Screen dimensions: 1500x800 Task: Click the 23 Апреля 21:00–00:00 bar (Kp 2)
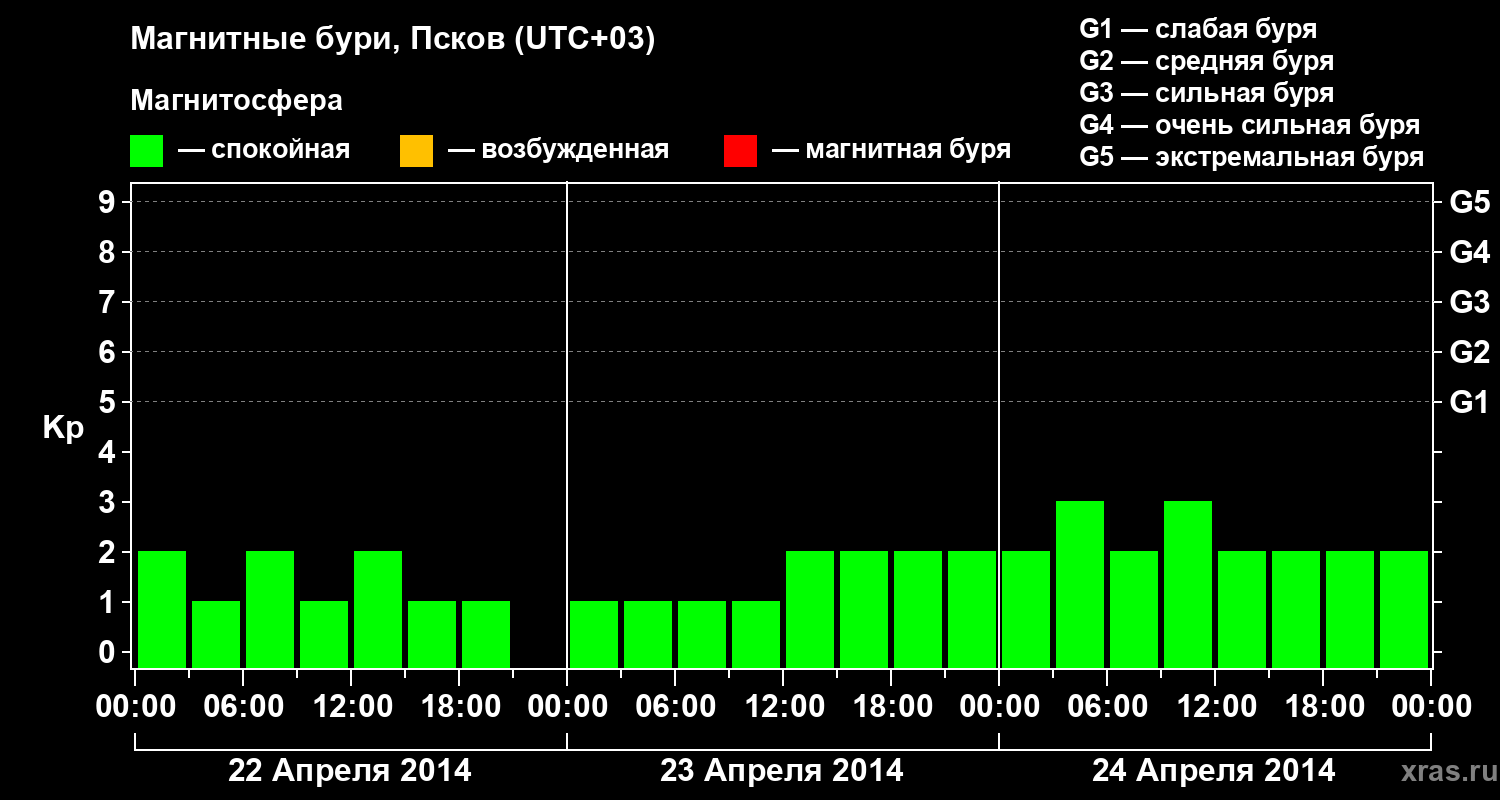click(x=972, y=609)
